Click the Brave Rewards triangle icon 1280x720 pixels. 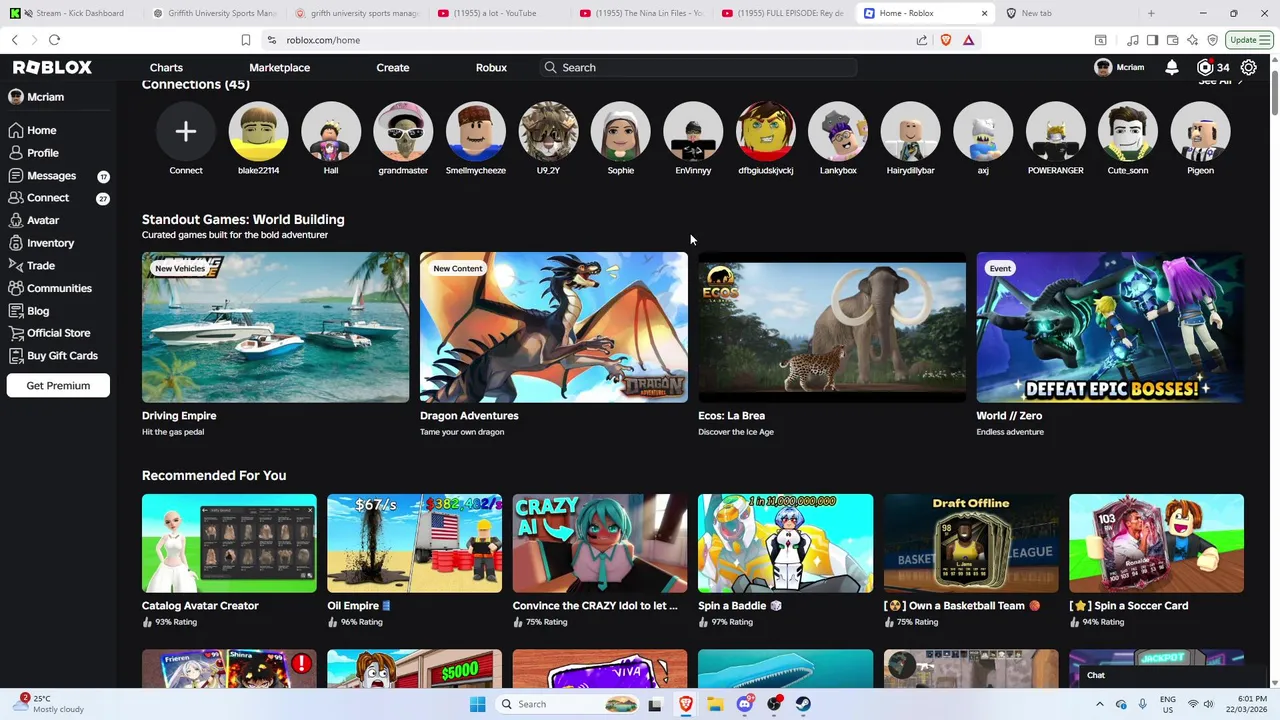click(969, 40)
